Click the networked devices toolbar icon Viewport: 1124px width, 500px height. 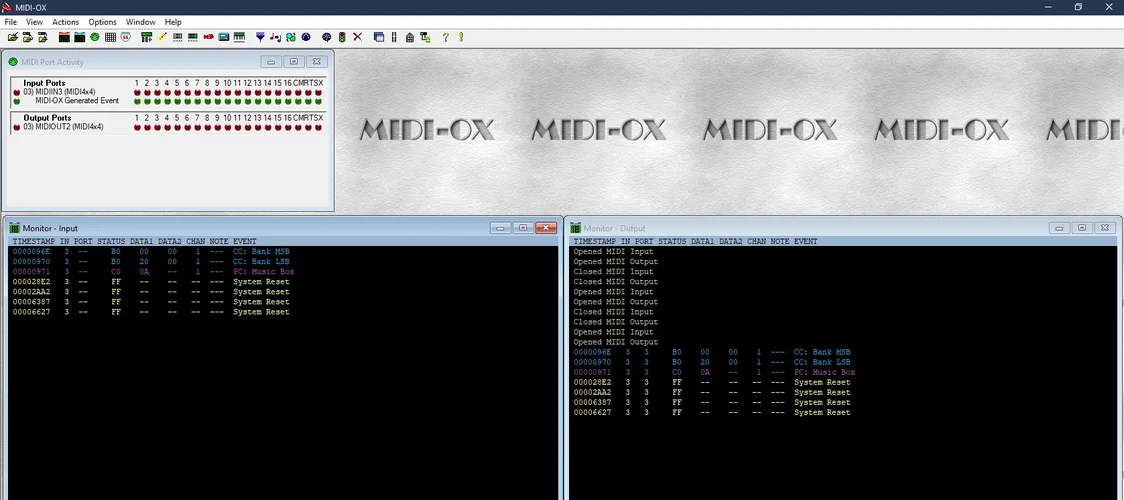click(x=425, y=37)
